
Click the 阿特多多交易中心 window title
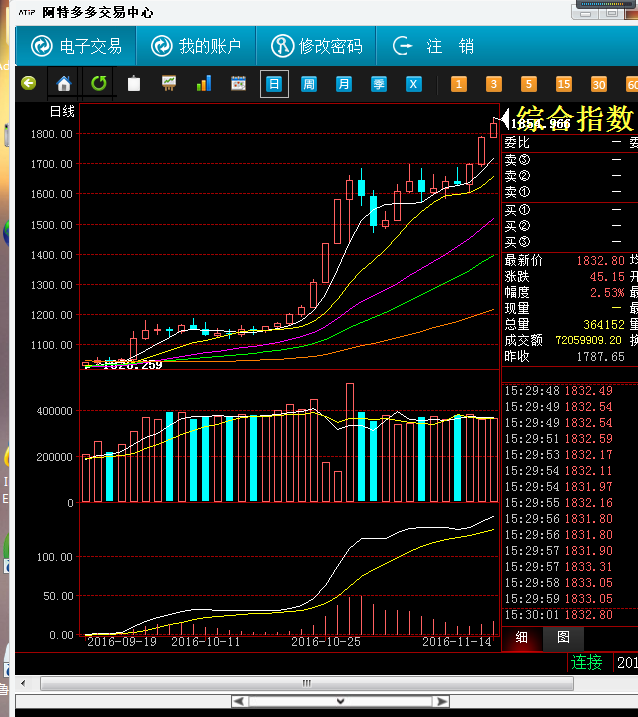pos(97,12)
